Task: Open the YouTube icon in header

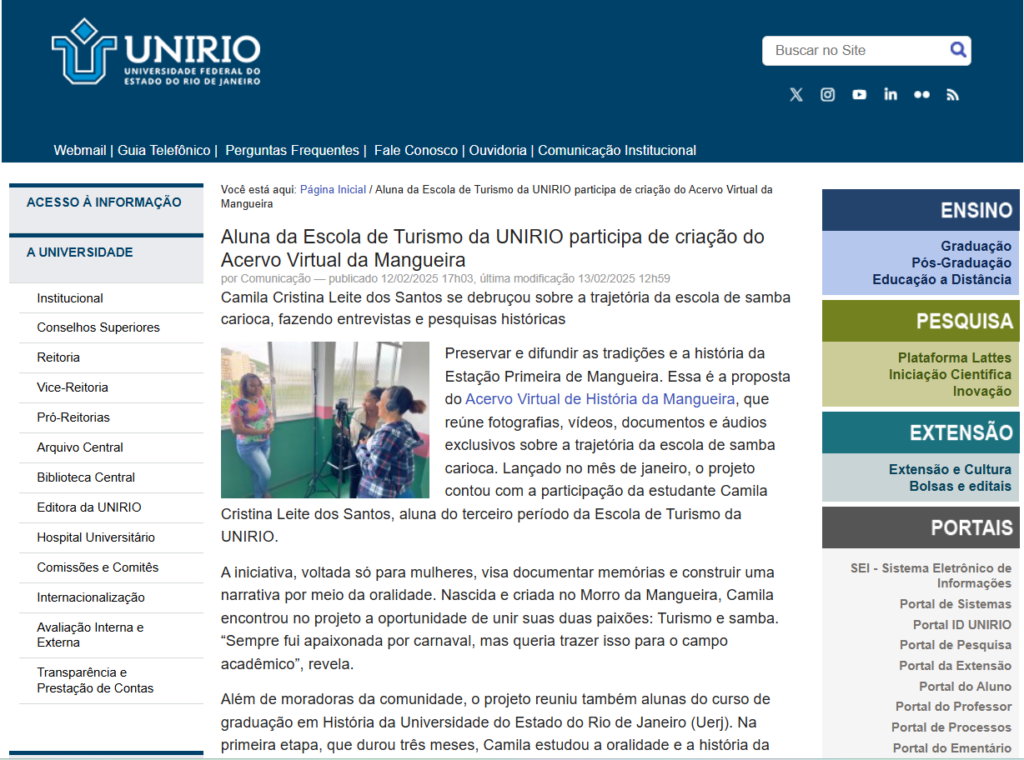Action: (x=859, y=95)
